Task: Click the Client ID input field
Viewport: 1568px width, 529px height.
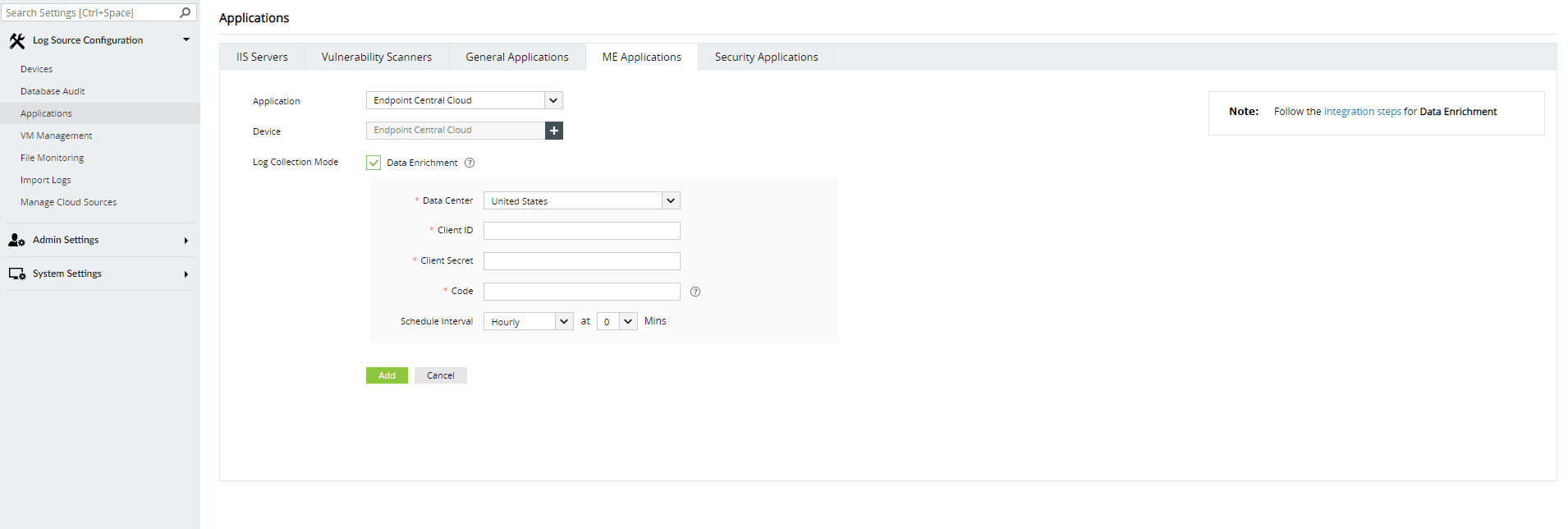Action: point(581,231)
